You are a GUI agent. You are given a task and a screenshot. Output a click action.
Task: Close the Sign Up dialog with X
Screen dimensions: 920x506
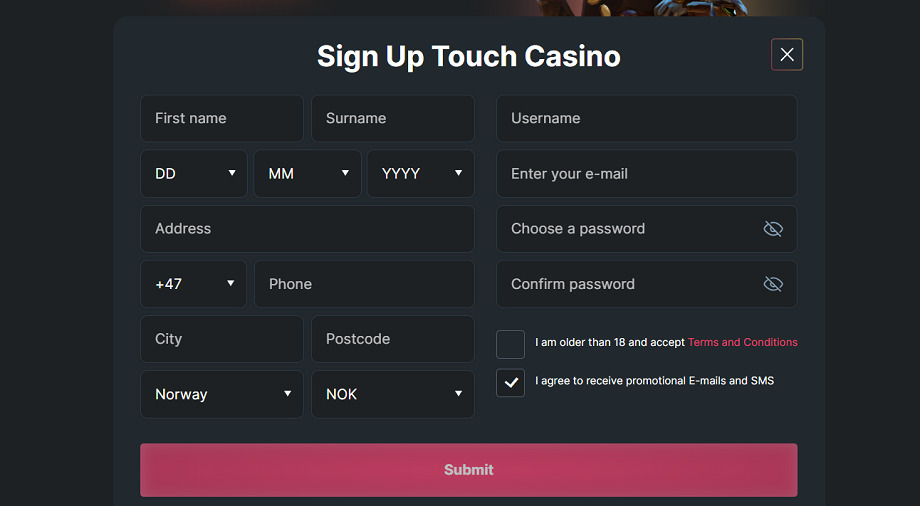[787, 55]
